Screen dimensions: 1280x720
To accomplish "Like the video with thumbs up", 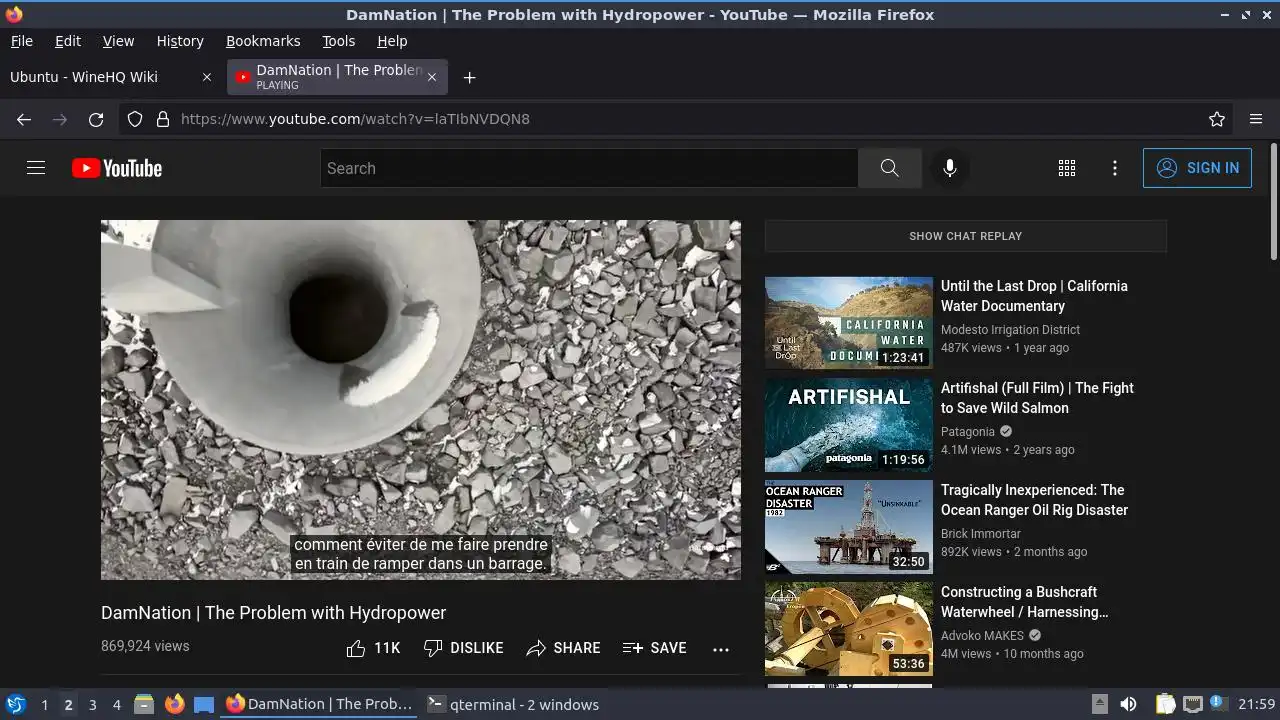I will tap(373, 648).
